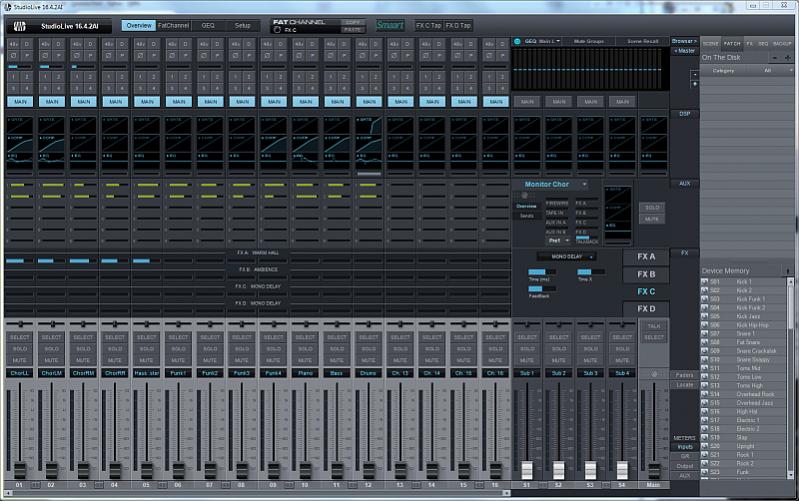Click the patch icon beside Kick 1
This screenshot has height=501, width=799.
pos(705,282)
